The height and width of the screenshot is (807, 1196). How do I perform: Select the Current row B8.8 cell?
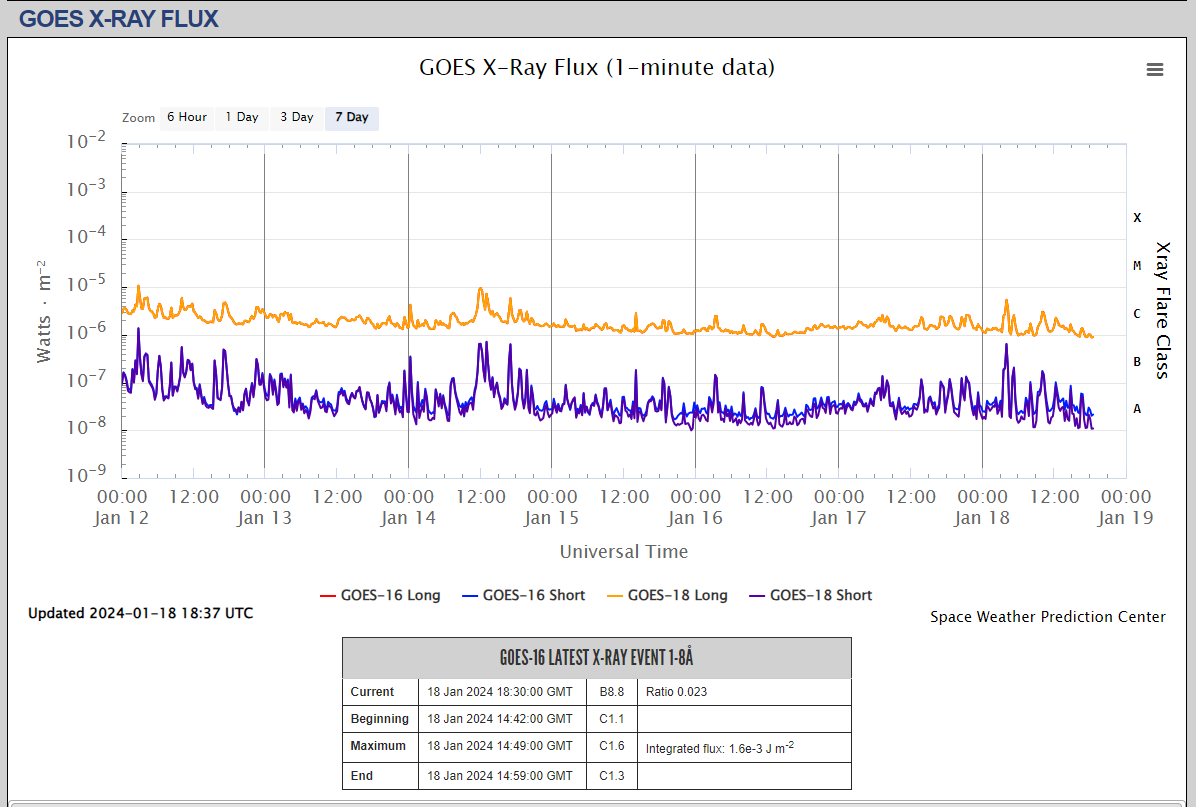click(x=612, y=692)
